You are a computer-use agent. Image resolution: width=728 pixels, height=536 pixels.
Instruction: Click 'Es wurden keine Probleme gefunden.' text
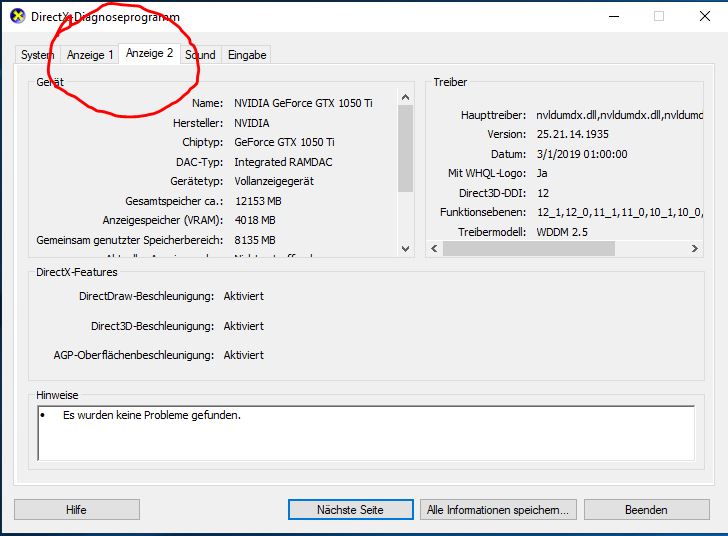152,415
